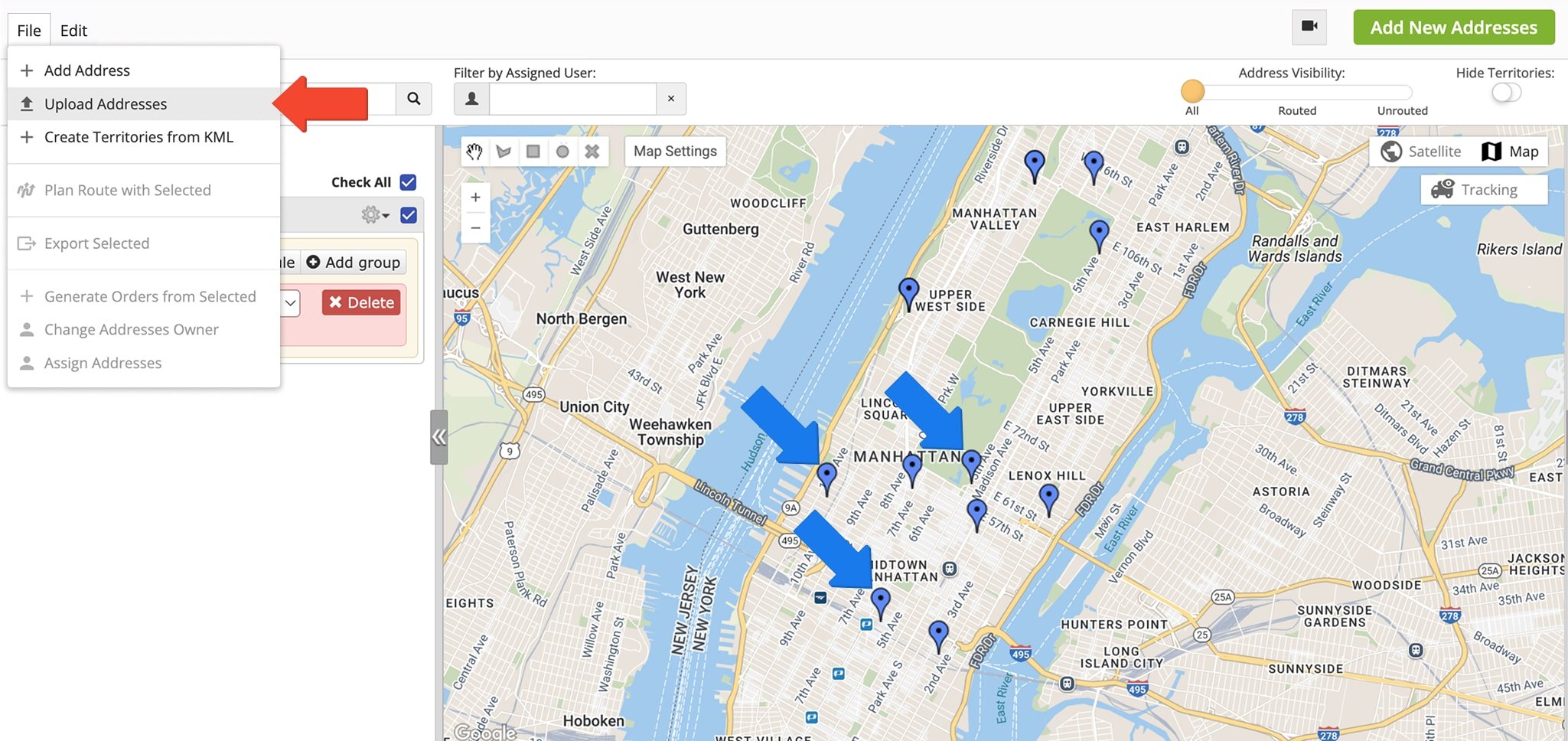Choose Add Address from File menu
Viewport: 1568px width, 741px height.
[144, 70]
